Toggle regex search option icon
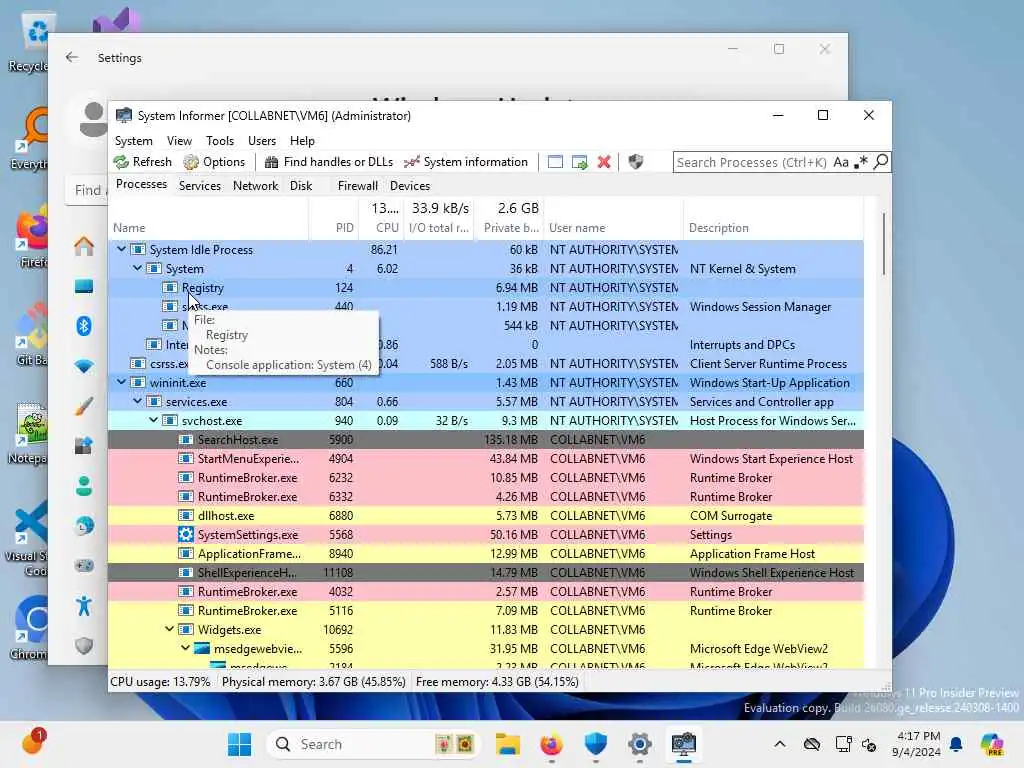 point(861,161)
